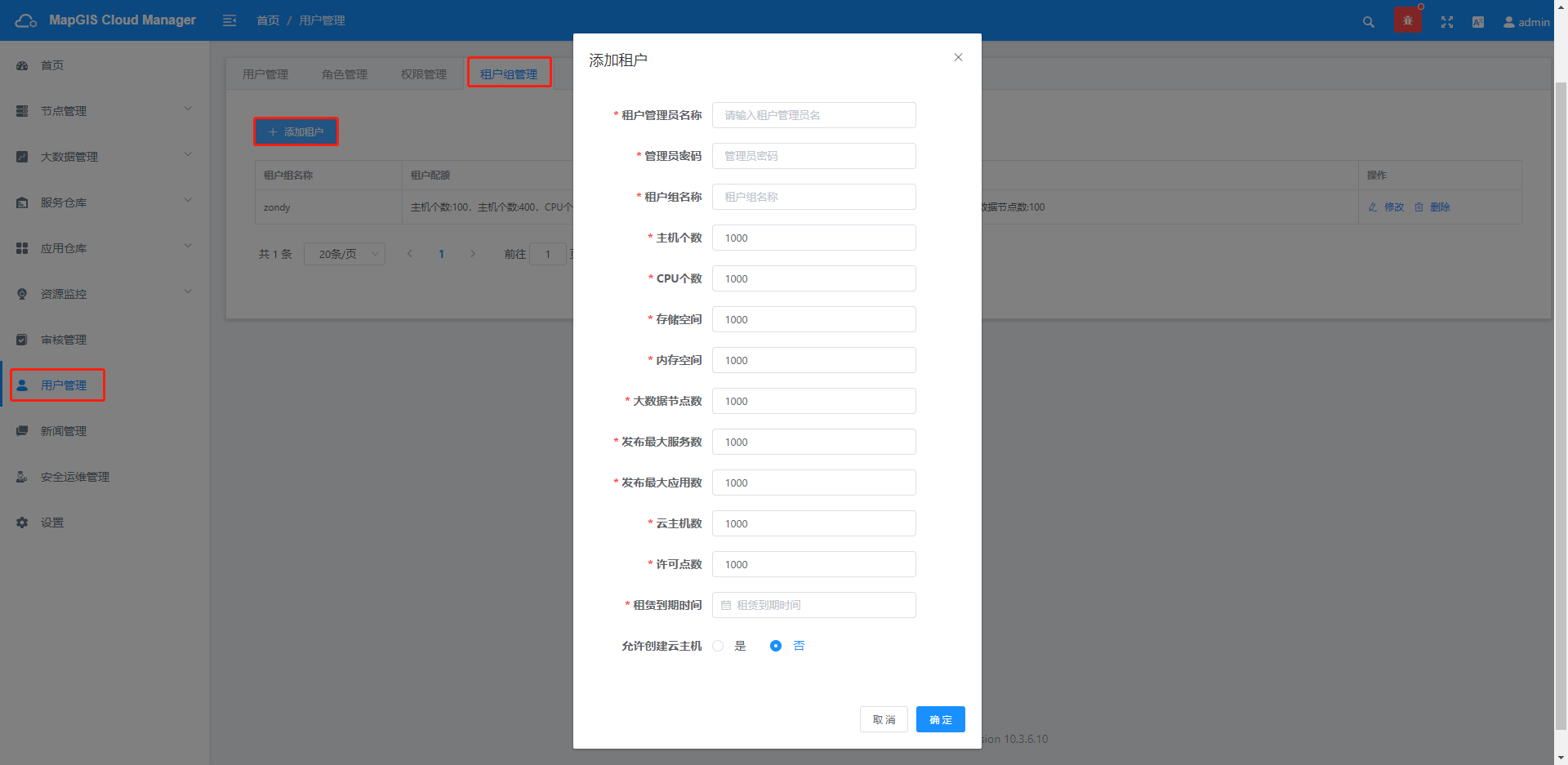This screenshot has height=765, width=1568.
Task: Click the 确定 button in the dialog
Action: pos(941,719)
